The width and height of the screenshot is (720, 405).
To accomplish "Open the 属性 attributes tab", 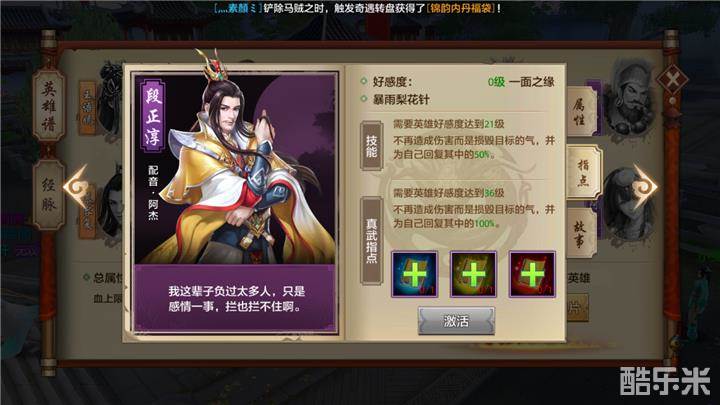I will click(581, 112).
